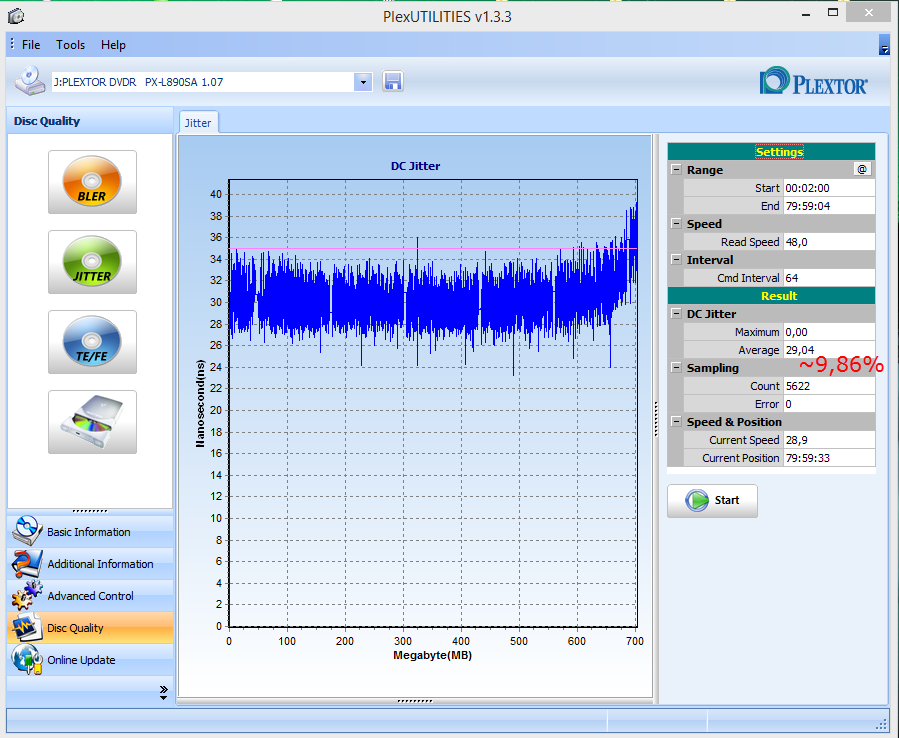Start the jitter test
Image resolution: width=899 pixels, height=738 pixels.
tap(712, 501)
